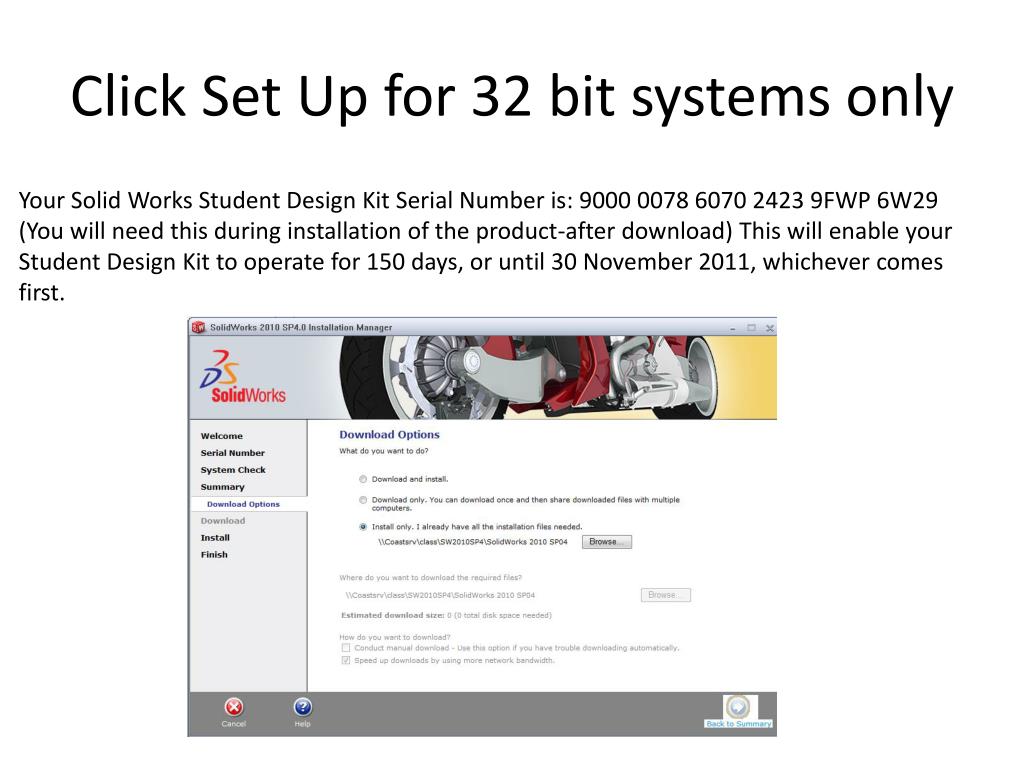This screenshot has width=1024, height=768.
Task: Click Browse next to install files path
Action: coord(607,542)
